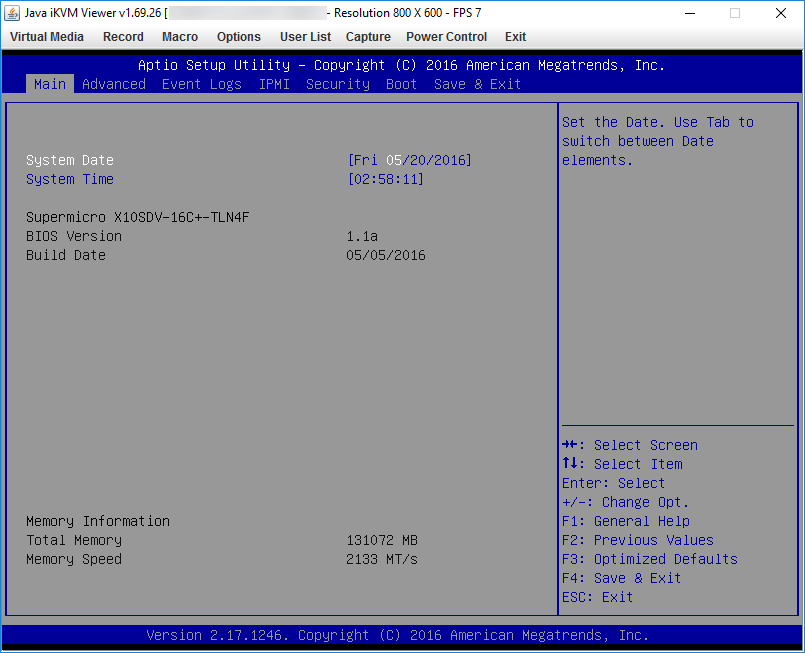Open the User List menu
This screenshot has width=805, height=653.
pyautogui.click(x=305, y=37)
